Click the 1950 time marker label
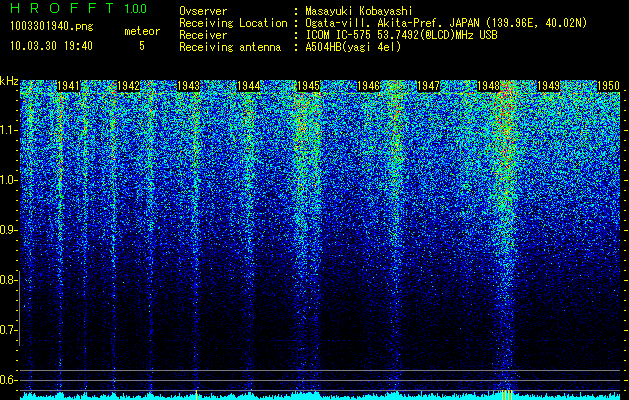The image size is (629, 400). (x=609, y=86)
